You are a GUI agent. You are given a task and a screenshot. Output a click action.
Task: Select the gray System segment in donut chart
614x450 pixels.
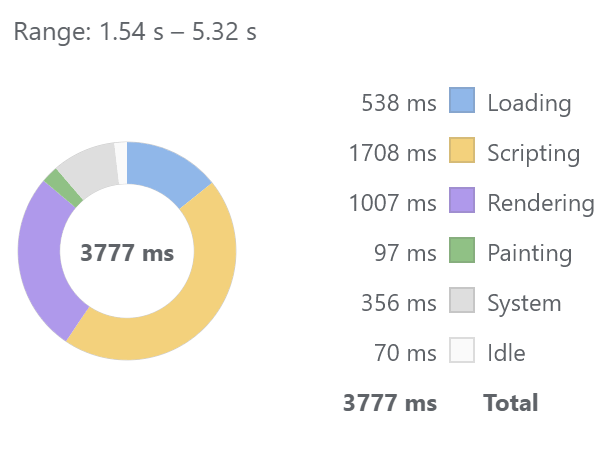[x=87, y=167]
